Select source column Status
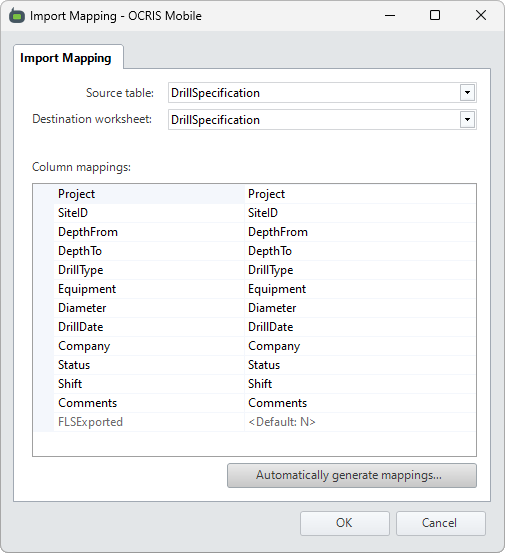Viewport: 505px width, 553px height. (x=149, y=365)
